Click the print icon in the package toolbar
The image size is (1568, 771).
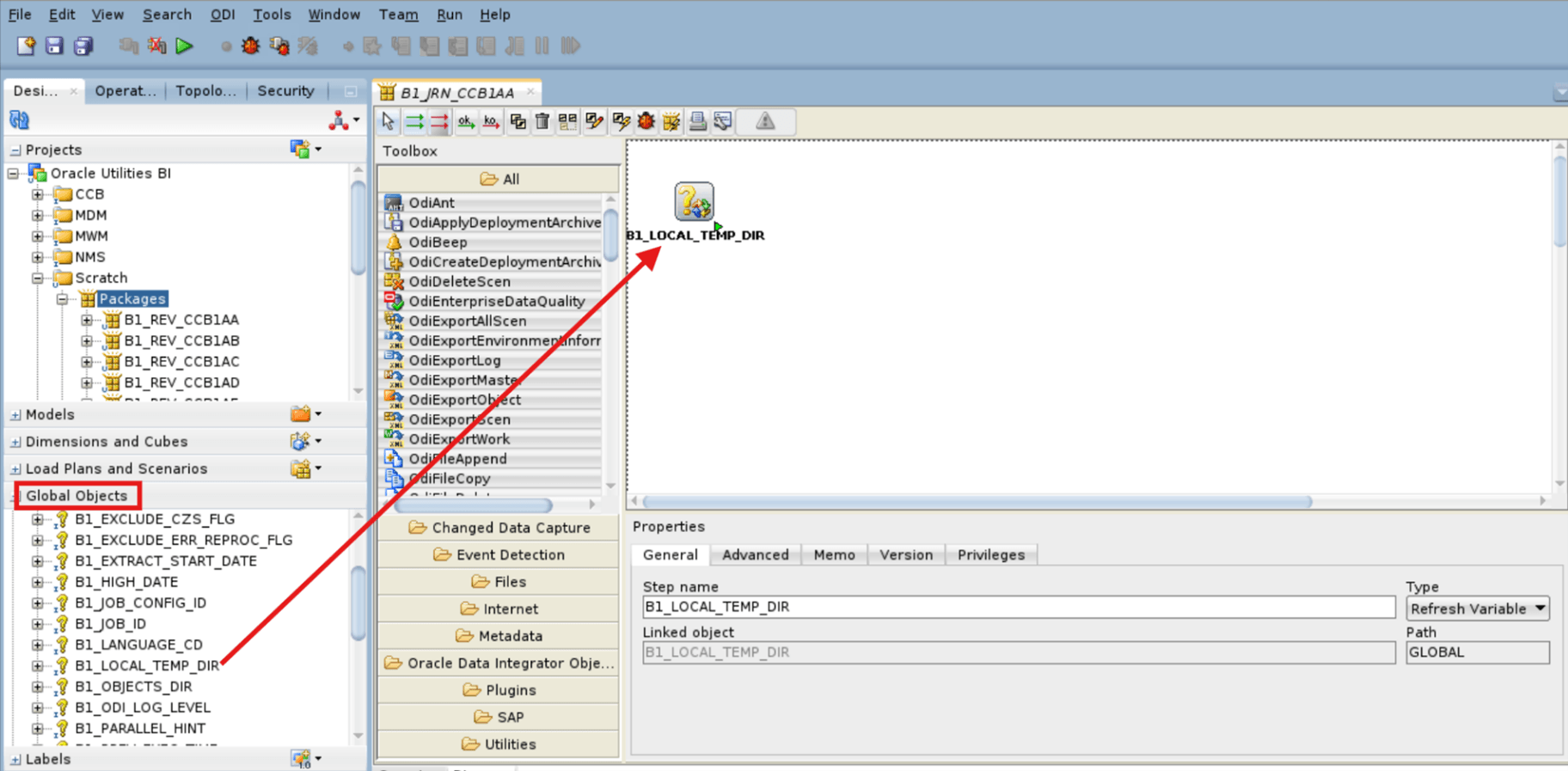click(697, 122)
